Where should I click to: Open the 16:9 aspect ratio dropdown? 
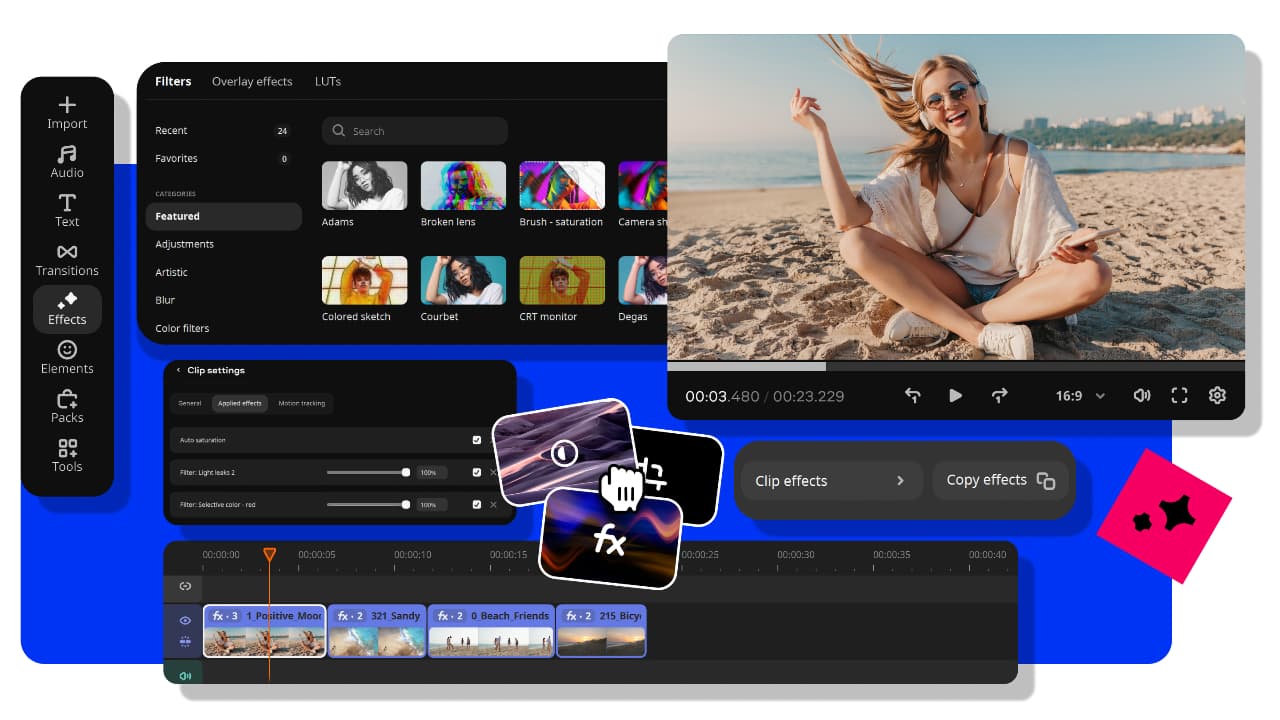point(1078,395)
